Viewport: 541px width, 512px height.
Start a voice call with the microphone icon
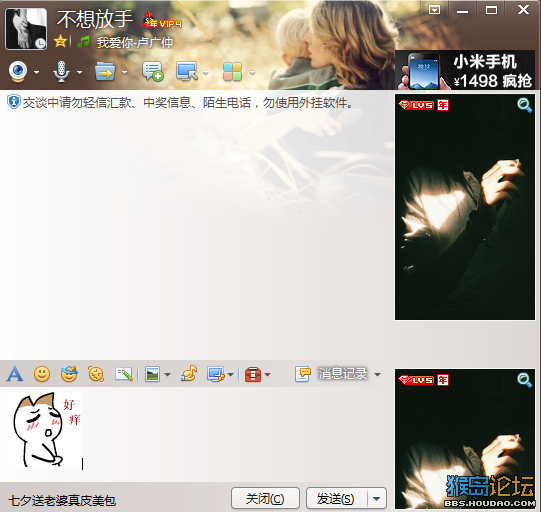point(61,72)
